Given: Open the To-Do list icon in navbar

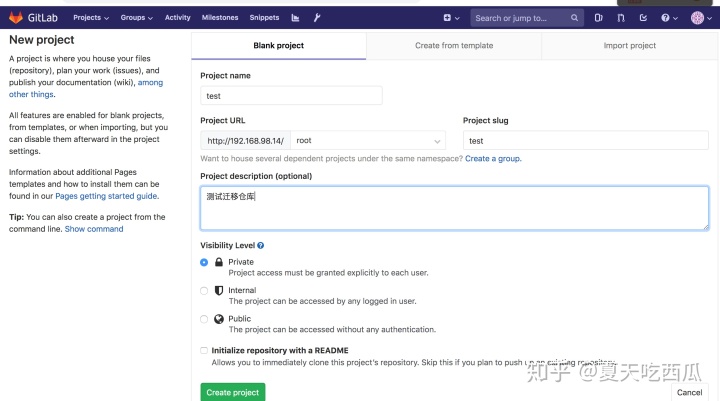Looking at the screenshot, I should point(643,18).
